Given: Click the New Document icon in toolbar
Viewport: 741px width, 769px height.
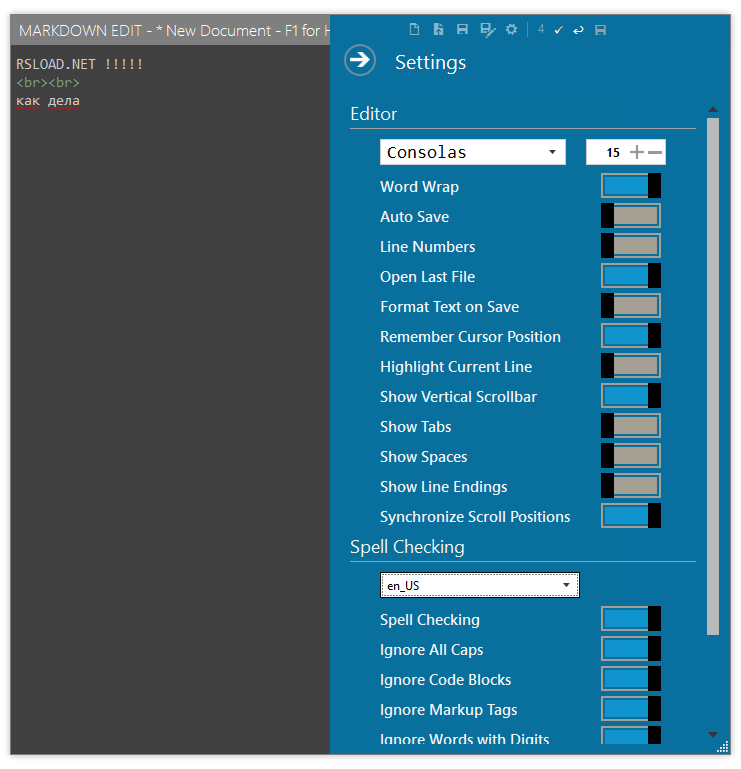Looking at the screenshot, I should pyautogui.click(x=414, y=29).
